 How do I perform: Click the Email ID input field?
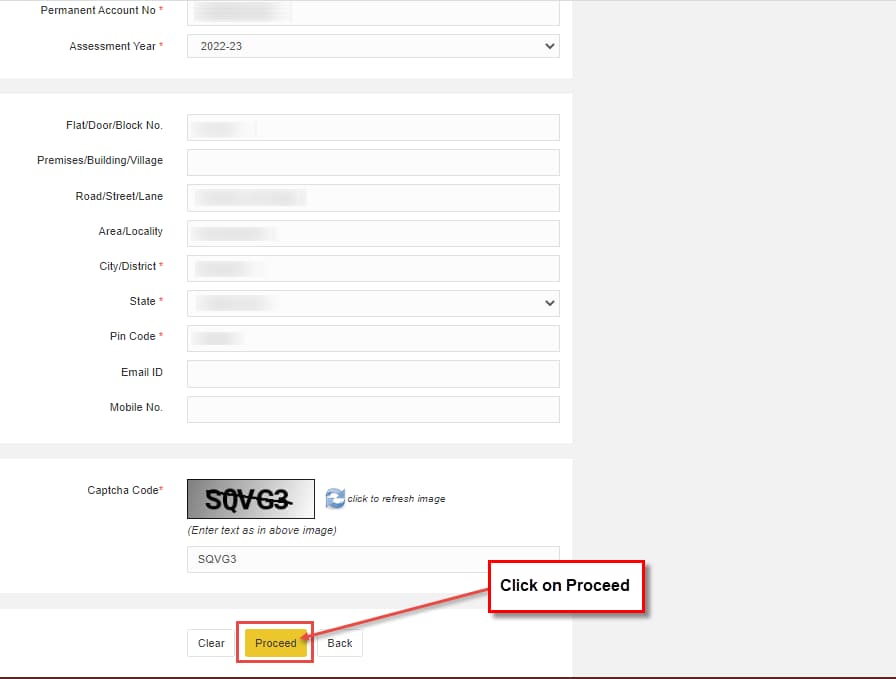point(373,374)
